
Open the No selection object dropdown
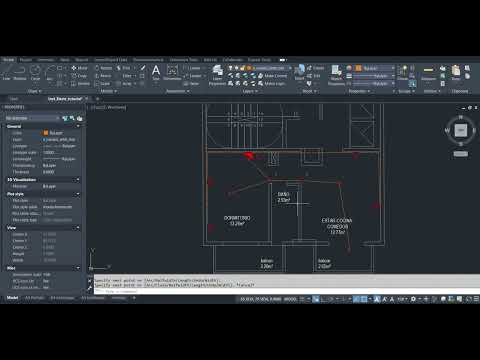click(32, 118)
